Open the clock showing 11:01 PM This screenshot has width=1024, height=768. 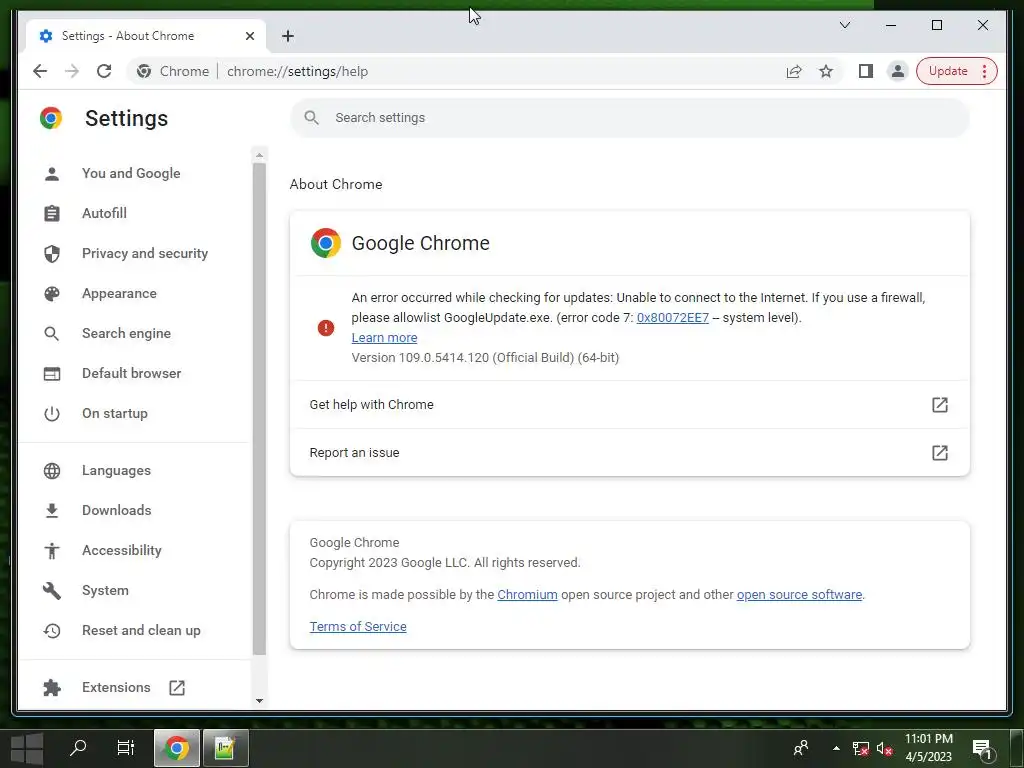(928, 748)
